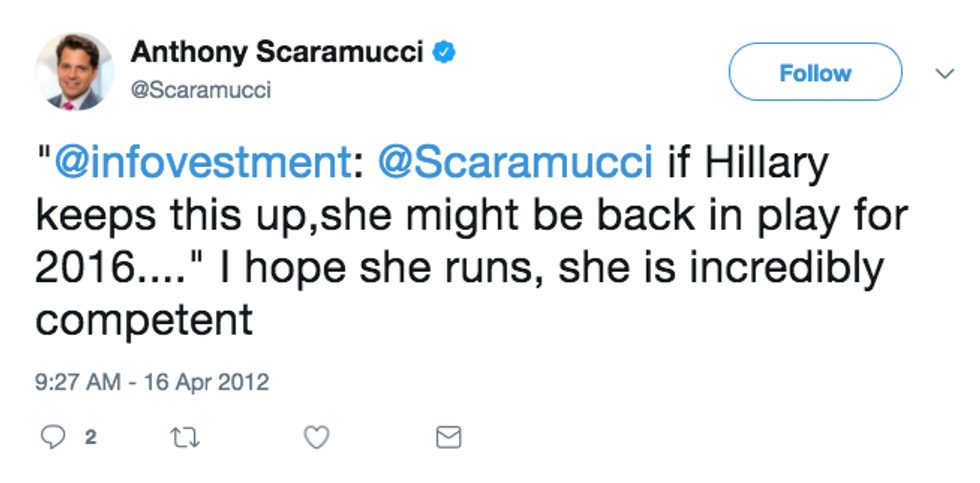This screenshot has width=980, height=483.
Task: Open the Anthony Scaramucci display name link
Action: coord(277,52)
